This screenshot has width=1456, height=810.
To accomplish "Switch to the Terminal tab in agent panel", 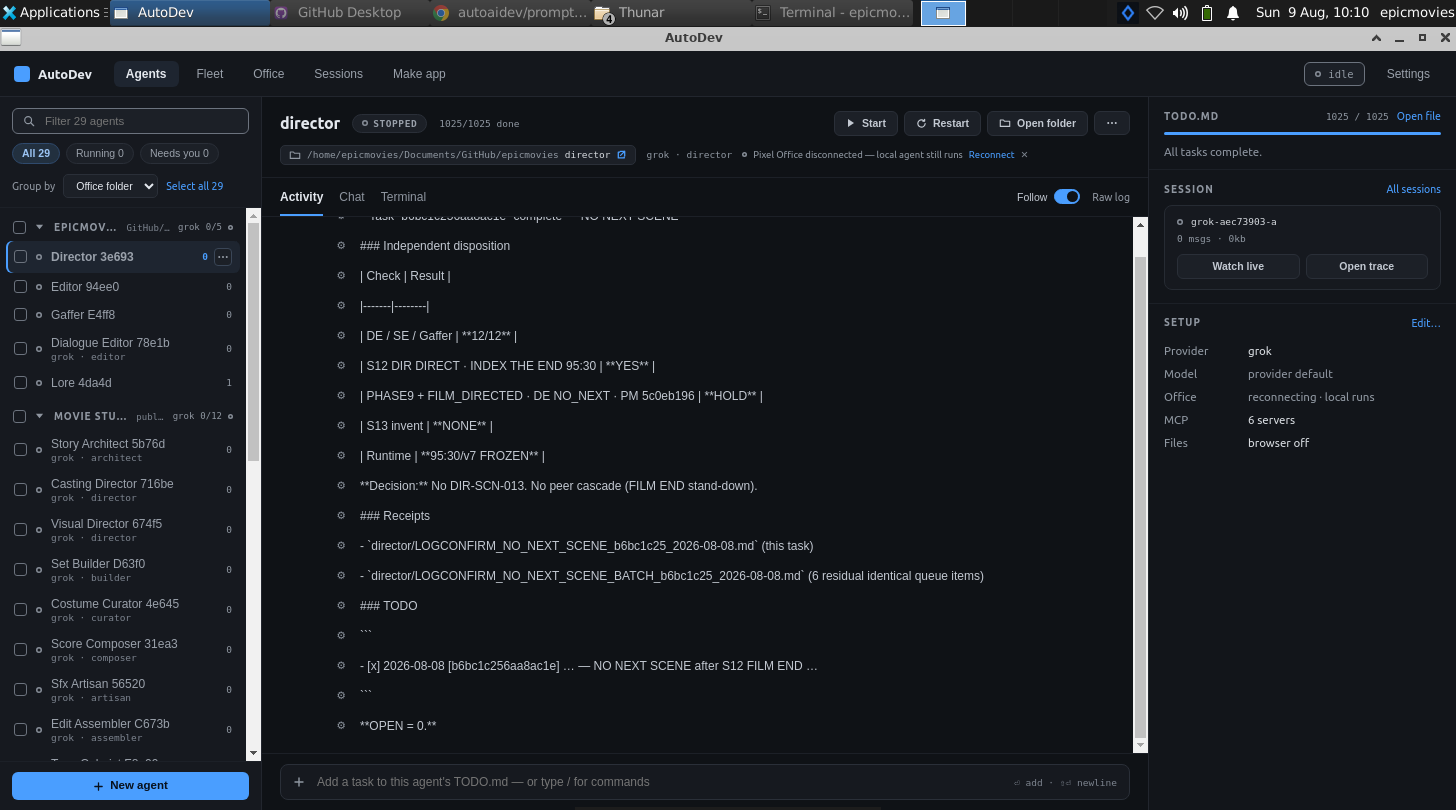I will click(x=403, y=197).
